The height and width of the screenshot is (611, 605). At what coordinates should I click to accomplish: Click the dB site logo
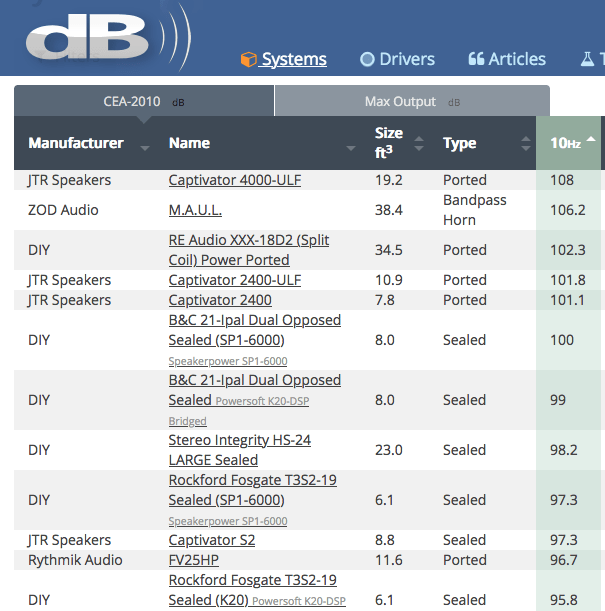point(107,37)
